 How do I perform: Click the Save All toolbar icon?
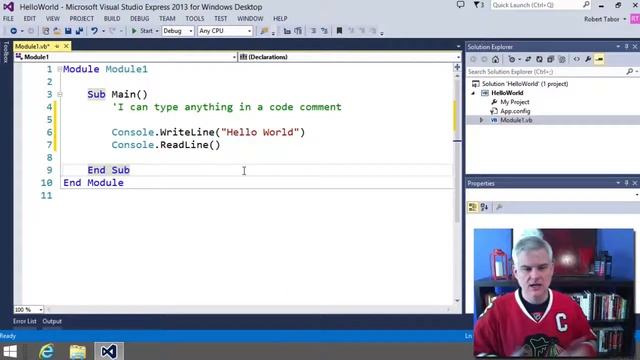79,31
